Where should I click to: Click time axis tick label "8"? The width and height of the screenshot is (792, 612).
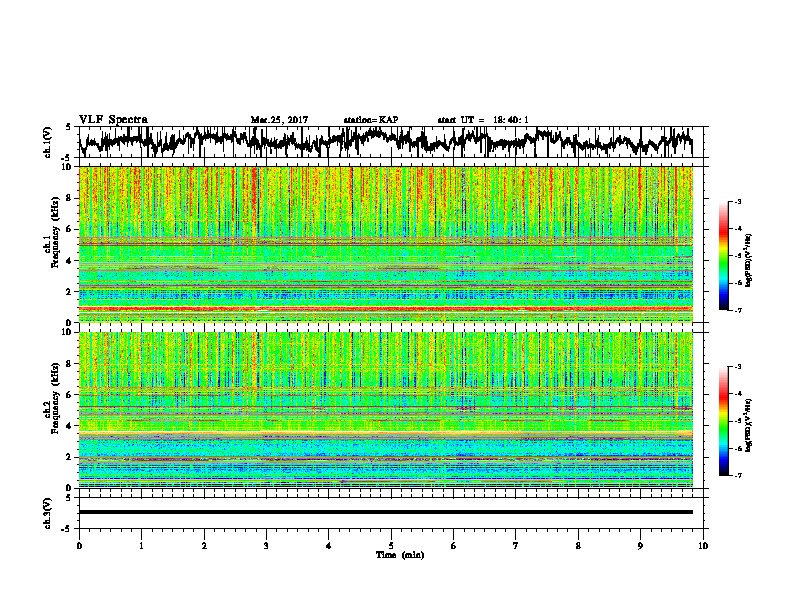[x=578, y=546]
